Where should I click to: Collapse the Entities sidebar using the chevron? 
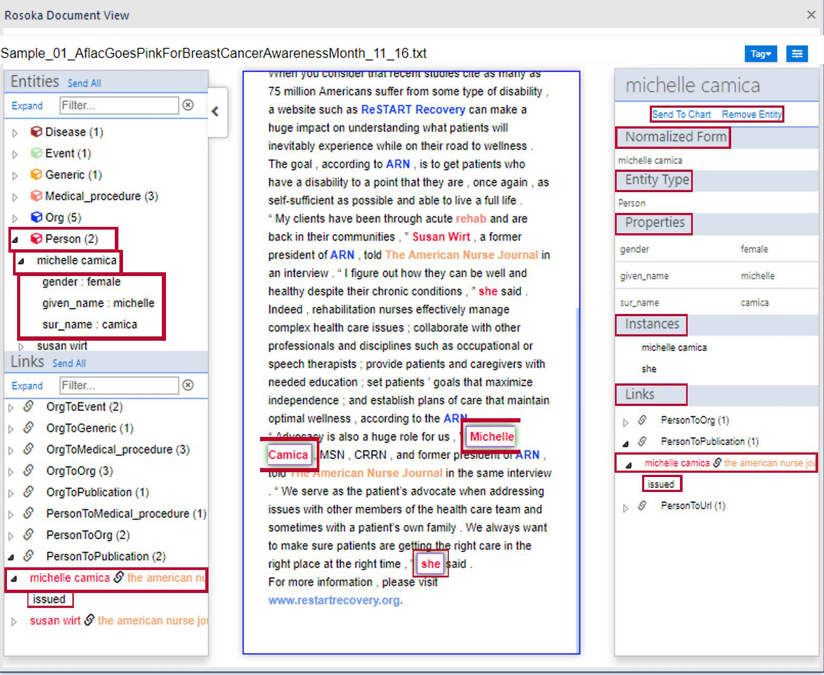[214, 112]
